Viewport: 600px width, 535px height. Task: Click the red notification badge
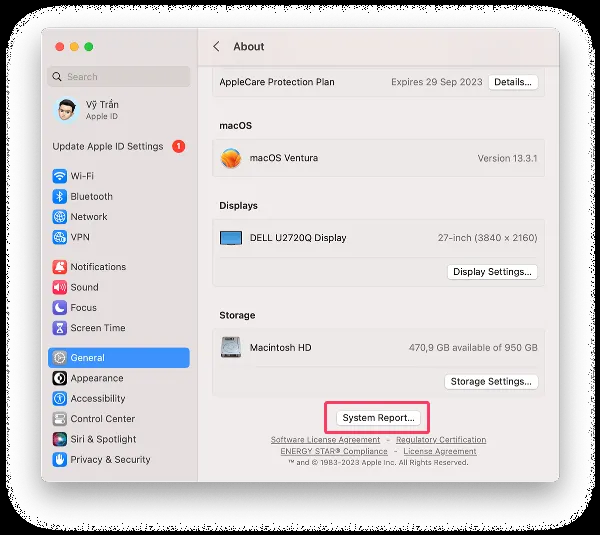[179, 146]
